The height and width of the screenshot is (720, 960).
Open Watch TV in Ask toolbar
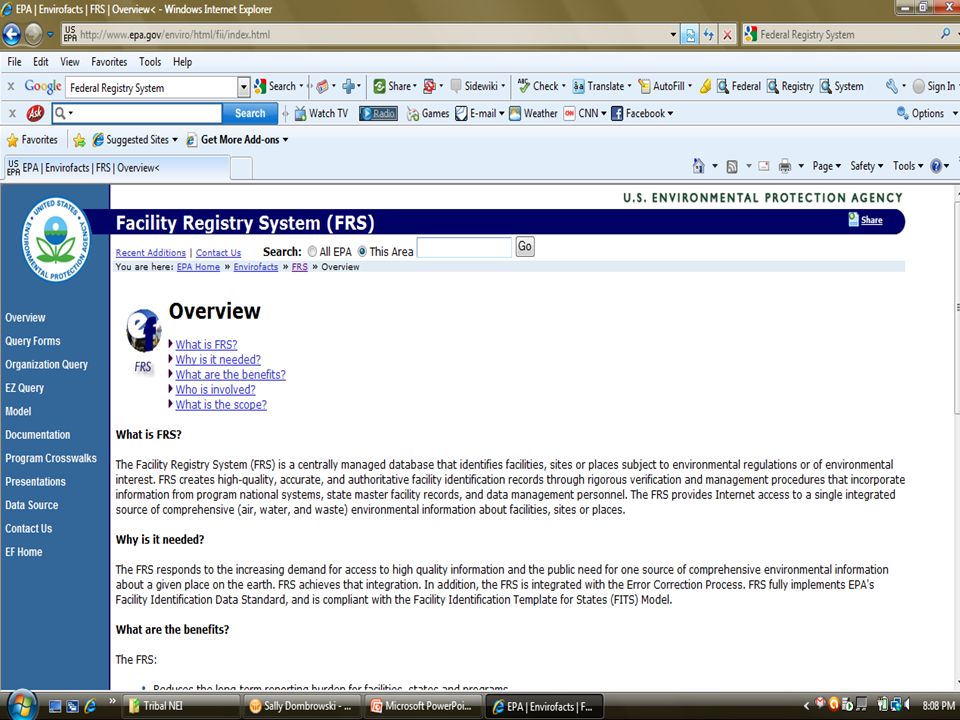(321, 113)
